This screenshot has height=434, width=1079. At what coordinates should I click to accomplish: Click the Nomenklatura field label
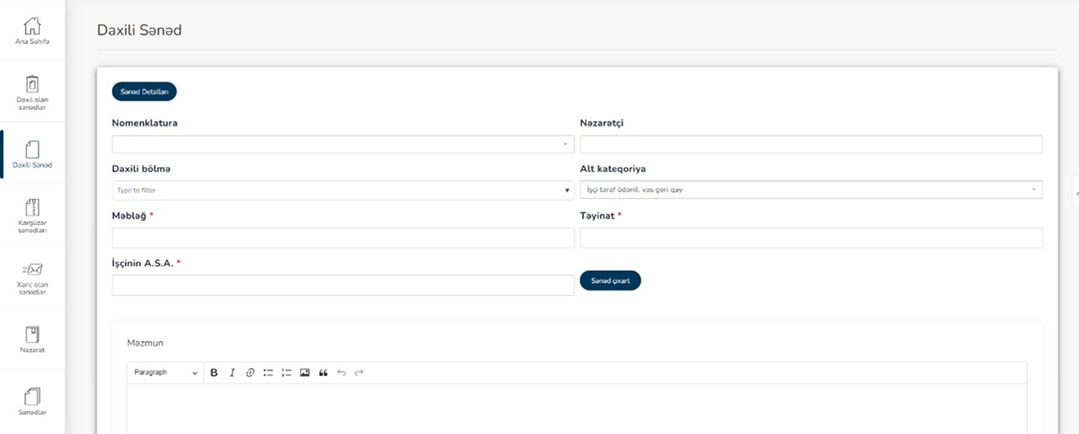(x=145, y=123)
